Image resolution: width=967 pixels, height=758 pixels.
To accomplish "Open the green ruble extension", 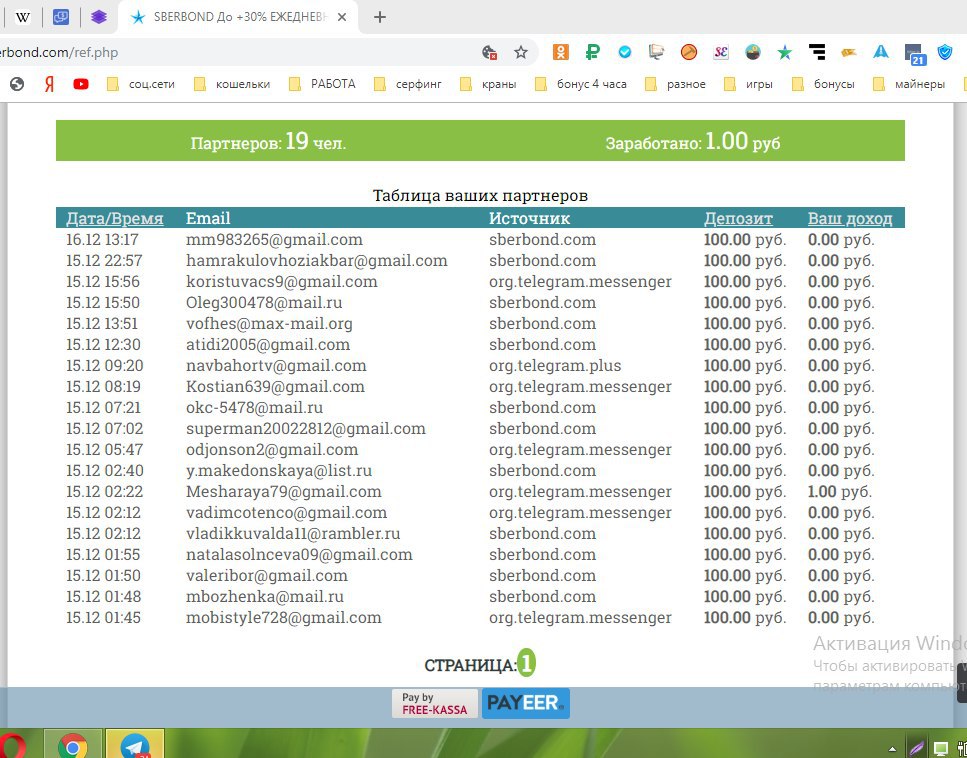I will [593, 52].
